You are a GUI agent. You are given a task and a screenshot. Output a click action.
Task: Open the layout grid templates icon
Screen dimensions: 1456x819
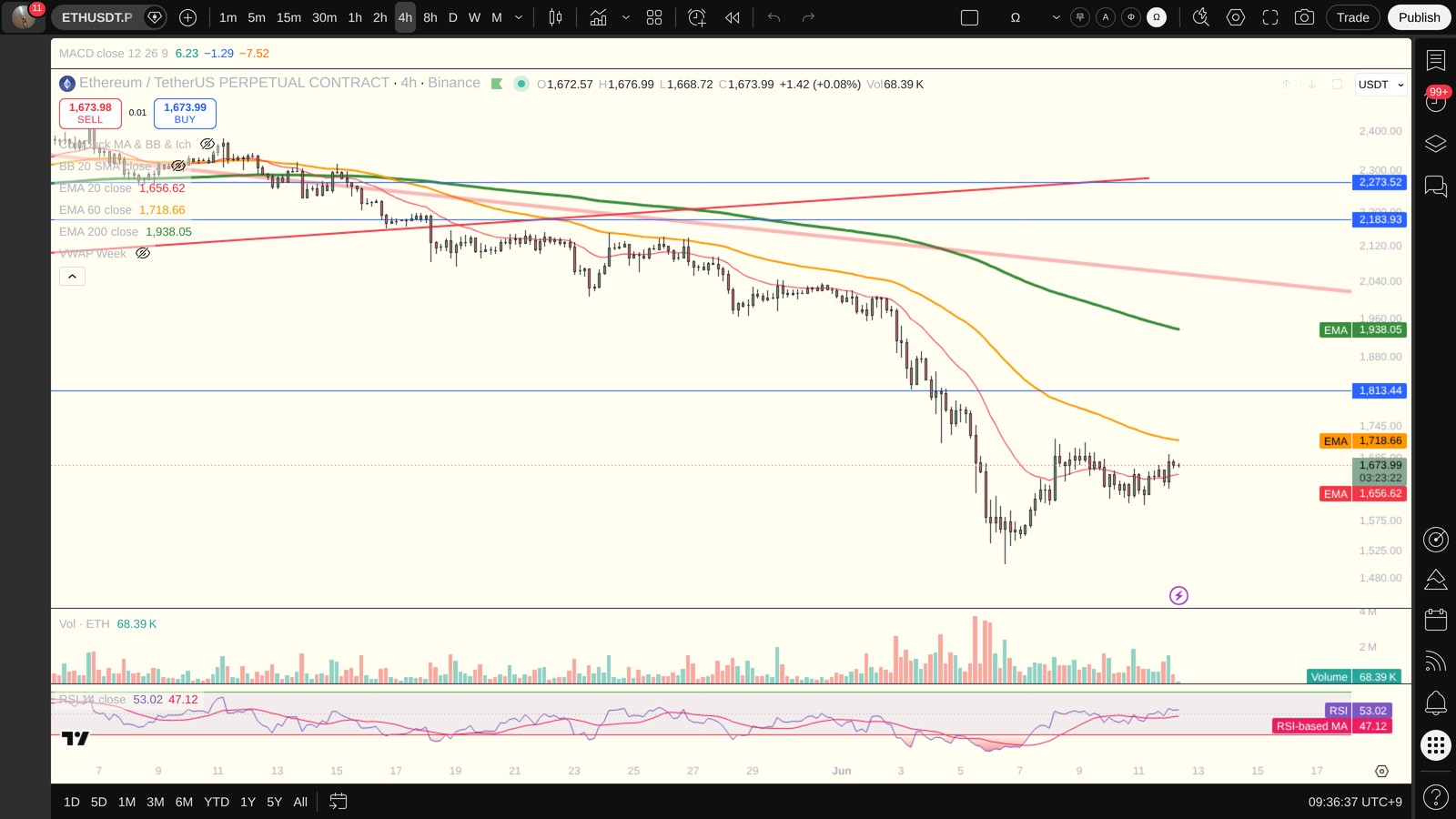click(x=654, y=17)
